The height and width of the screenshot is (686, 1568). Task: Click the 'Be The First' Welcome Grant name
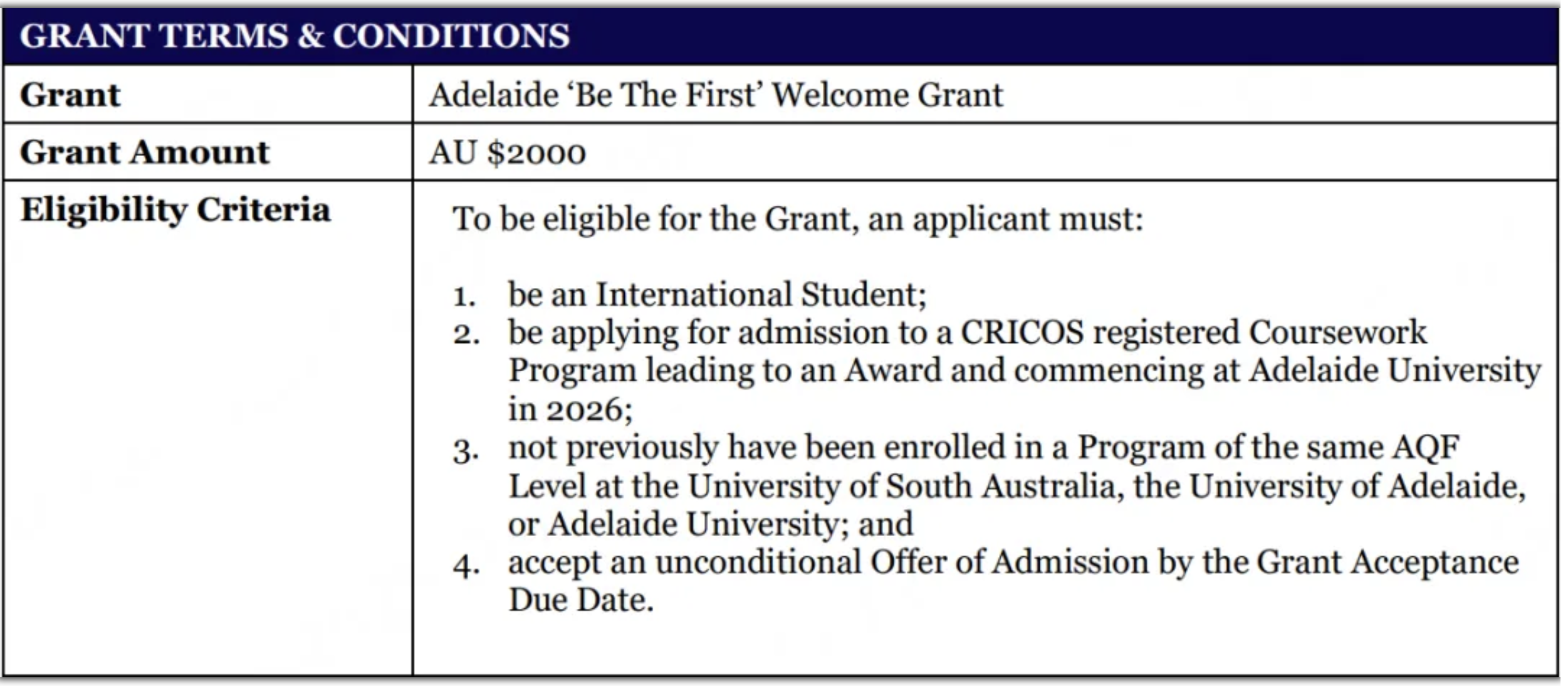tap(716, 95)
